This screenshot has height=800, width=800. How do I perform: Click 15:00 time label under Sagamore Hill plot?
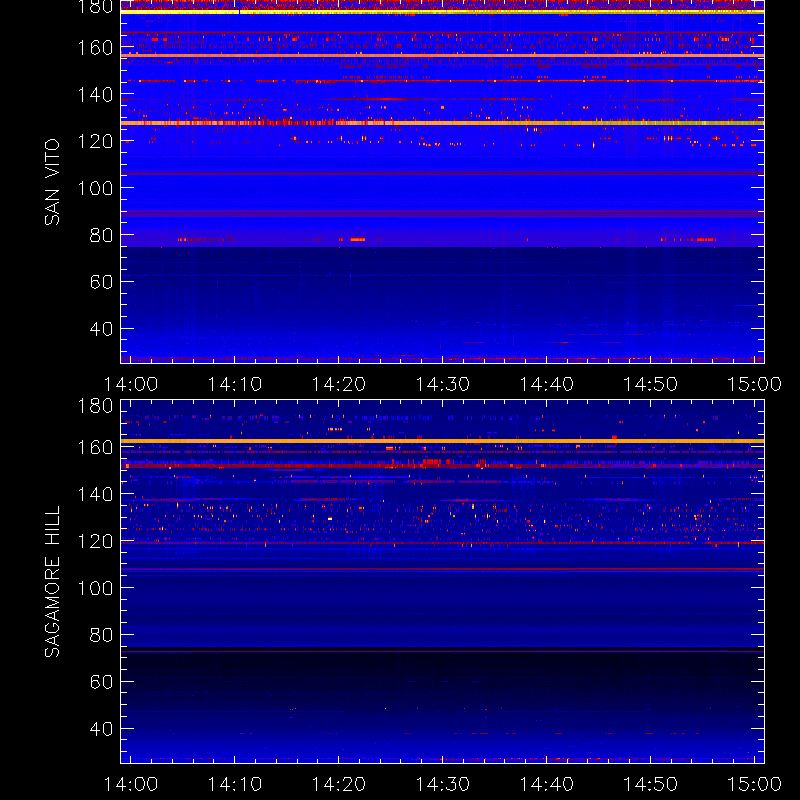(754, 784)
